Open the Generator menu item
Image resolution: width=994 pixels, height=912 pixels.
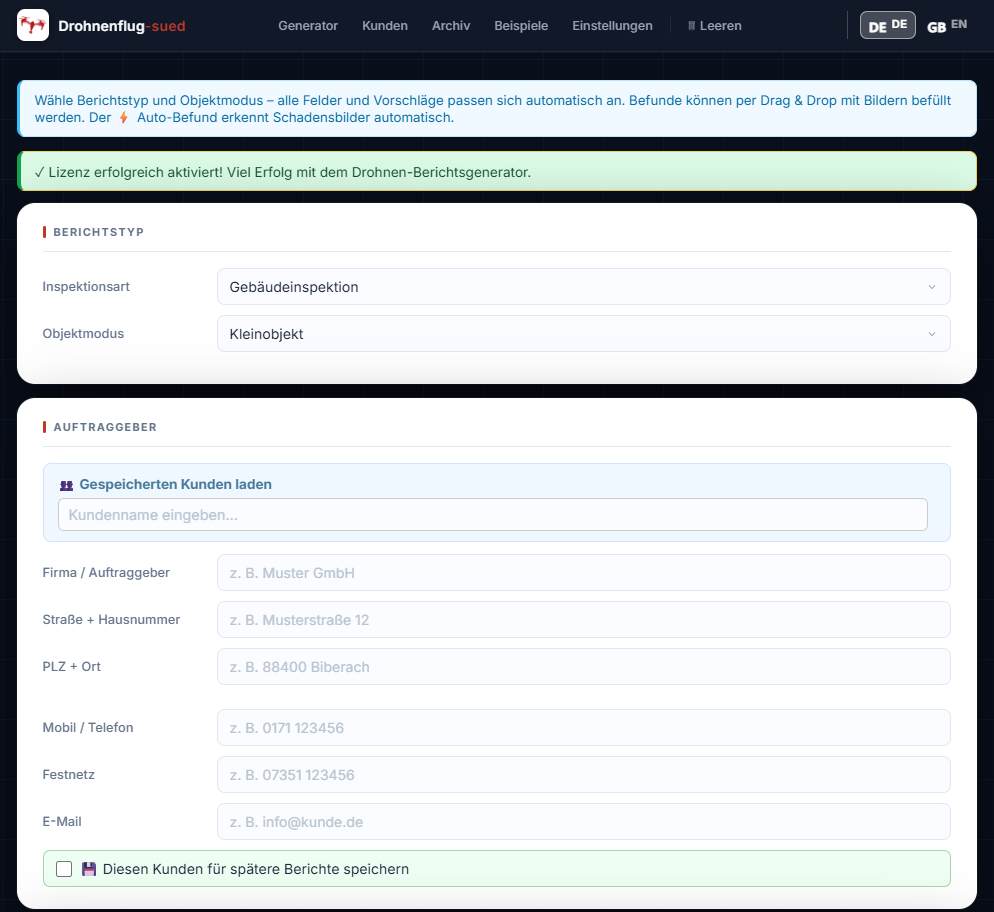(x=308, y=26)
